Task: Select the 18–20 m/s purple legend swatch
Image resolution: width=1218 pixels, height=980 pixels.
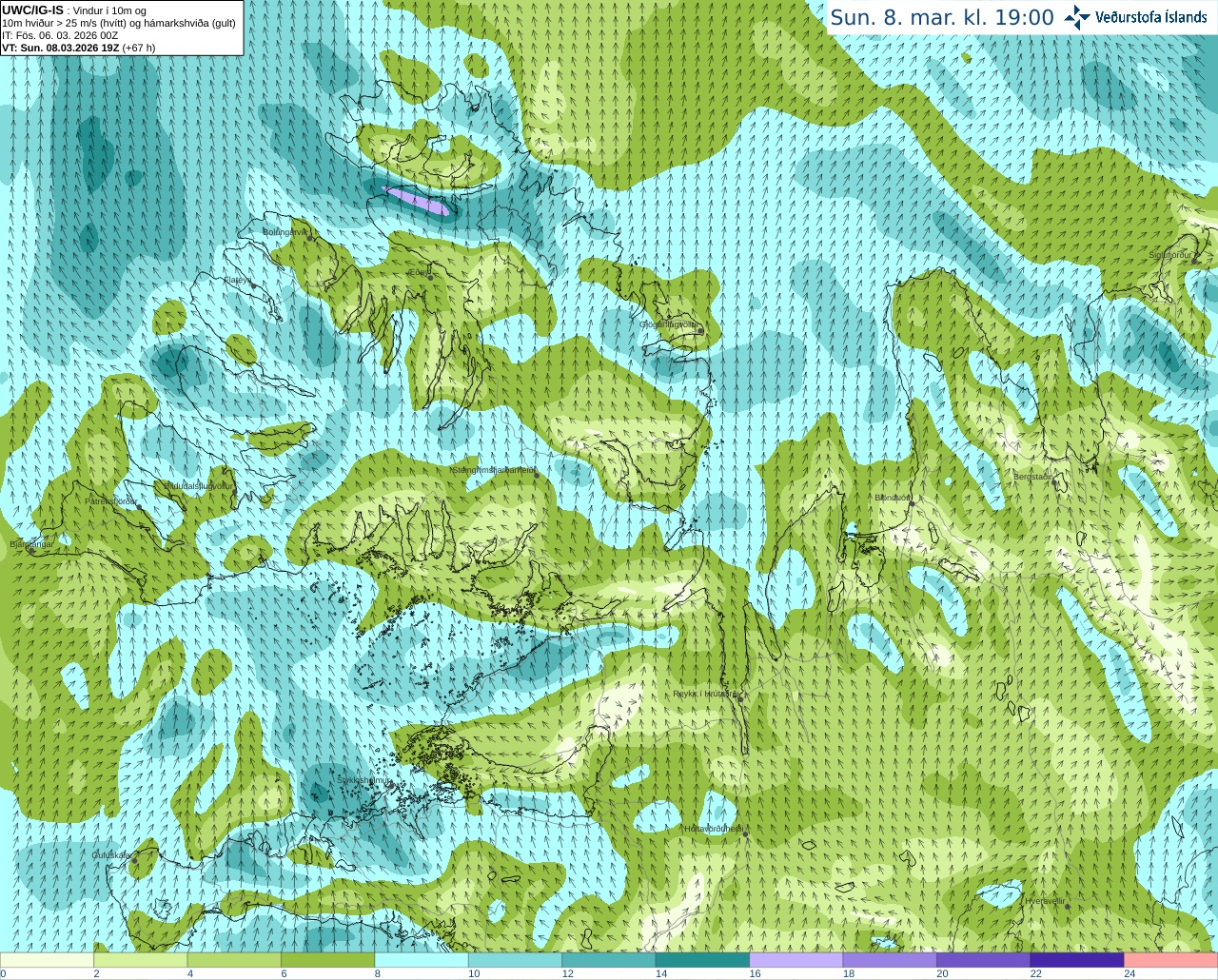Action: (x=890, y=960)
